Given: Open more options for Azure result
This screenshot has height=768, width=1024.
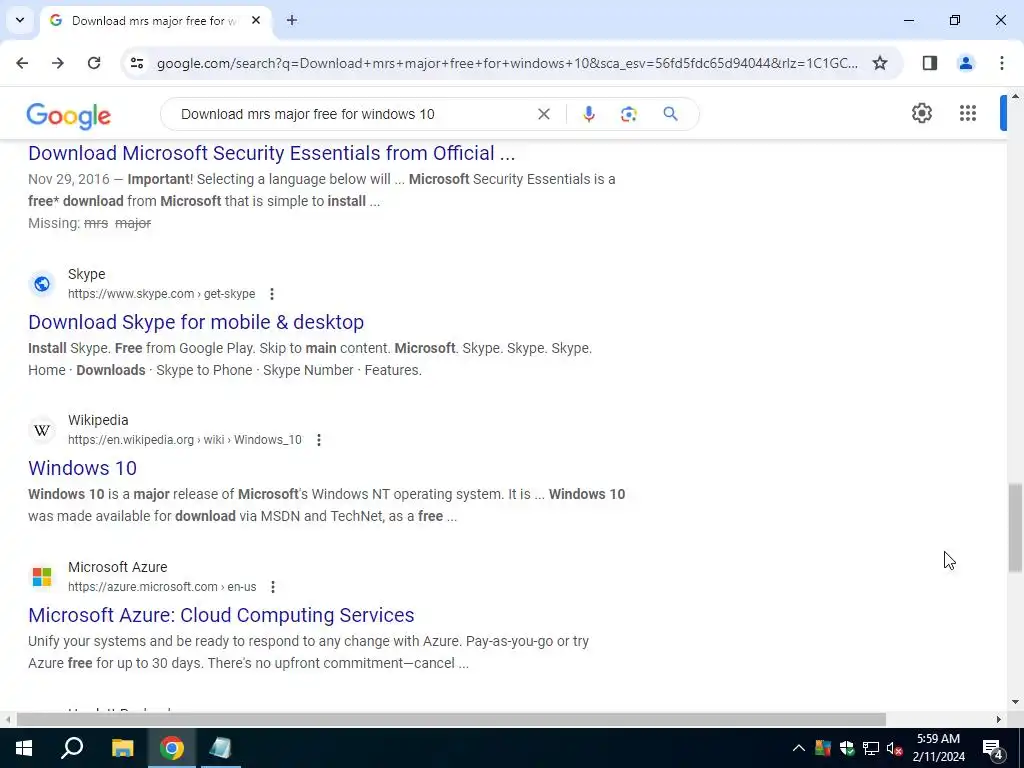Looking at the screenshot, I should 273,587.
